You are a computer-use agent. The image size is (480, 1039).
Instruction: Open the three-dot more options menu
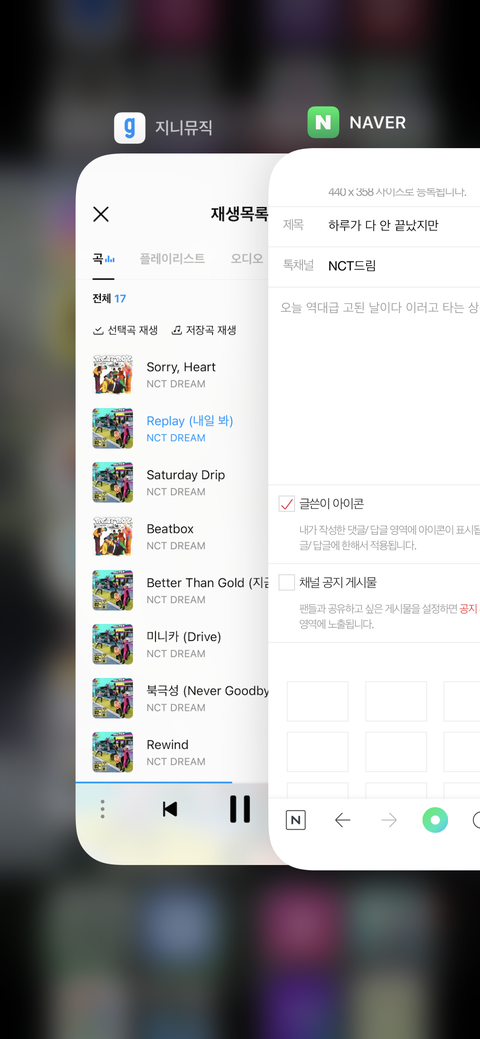tap(102, 808)
